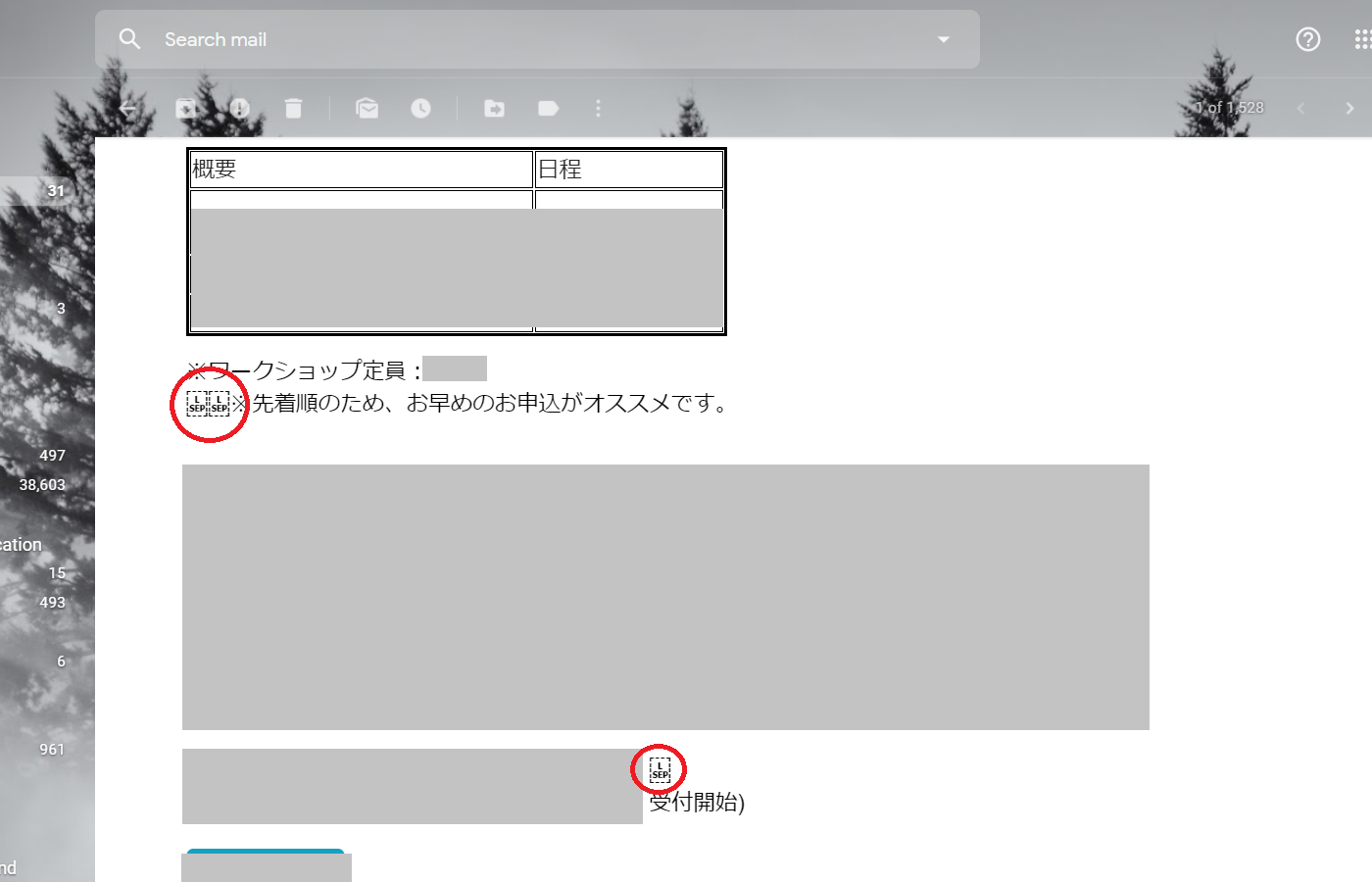Snooze this email
Image resolution: width=1372 pixels, height=882 pixels.
point(420,108)
